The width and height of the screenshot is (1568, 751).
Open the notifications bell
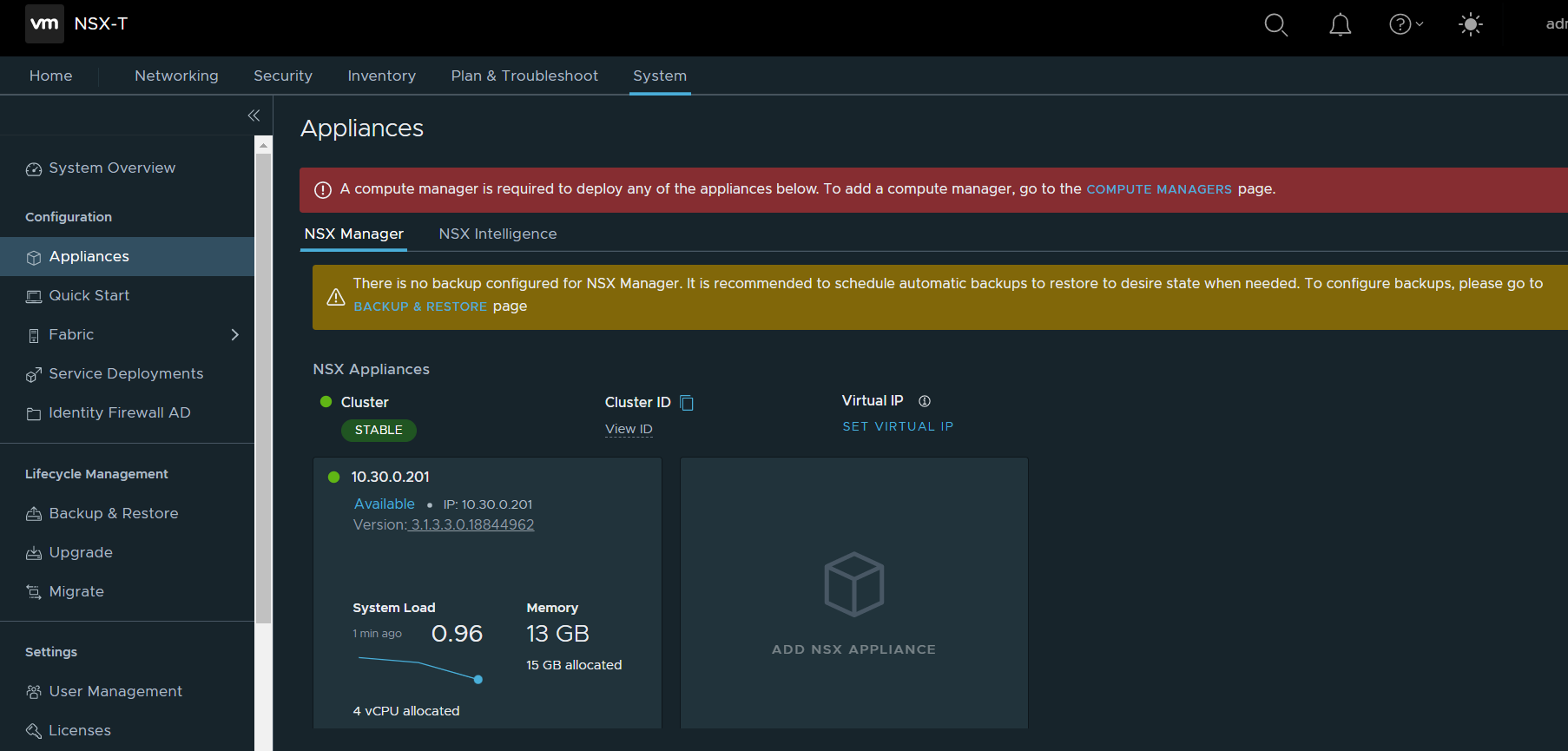1341,24
